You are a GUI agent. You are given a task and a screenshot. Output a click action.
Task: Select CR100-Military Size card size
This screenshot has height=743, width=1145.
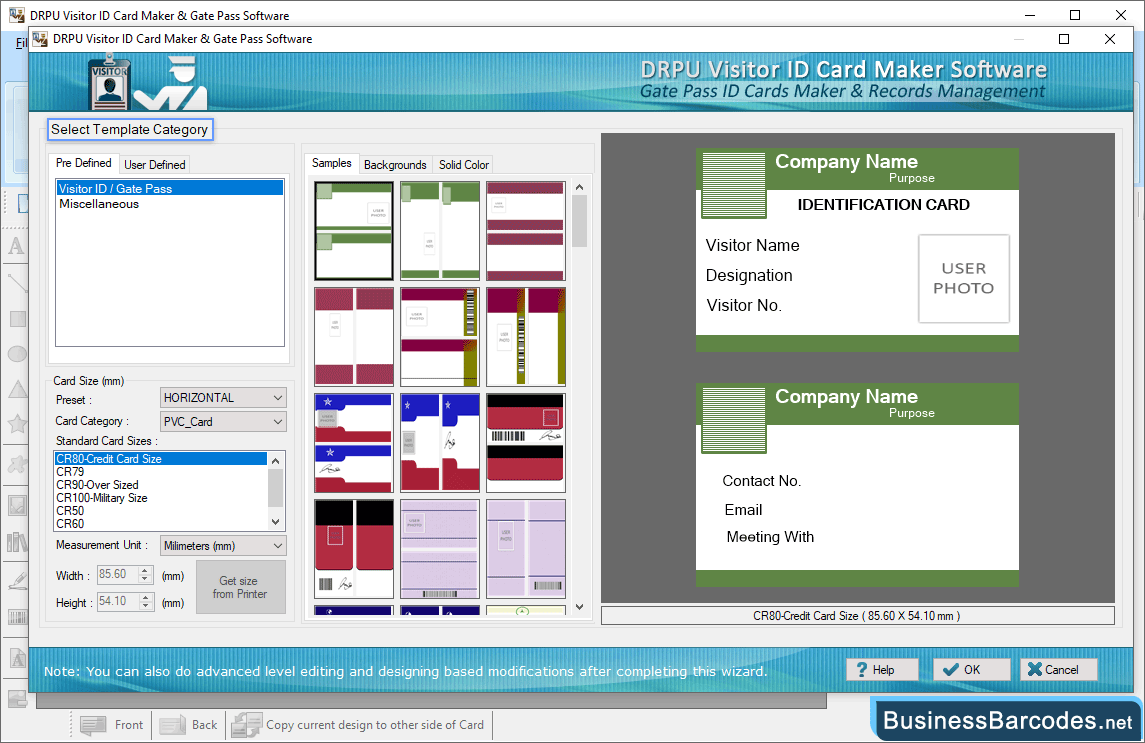(161, 498)
